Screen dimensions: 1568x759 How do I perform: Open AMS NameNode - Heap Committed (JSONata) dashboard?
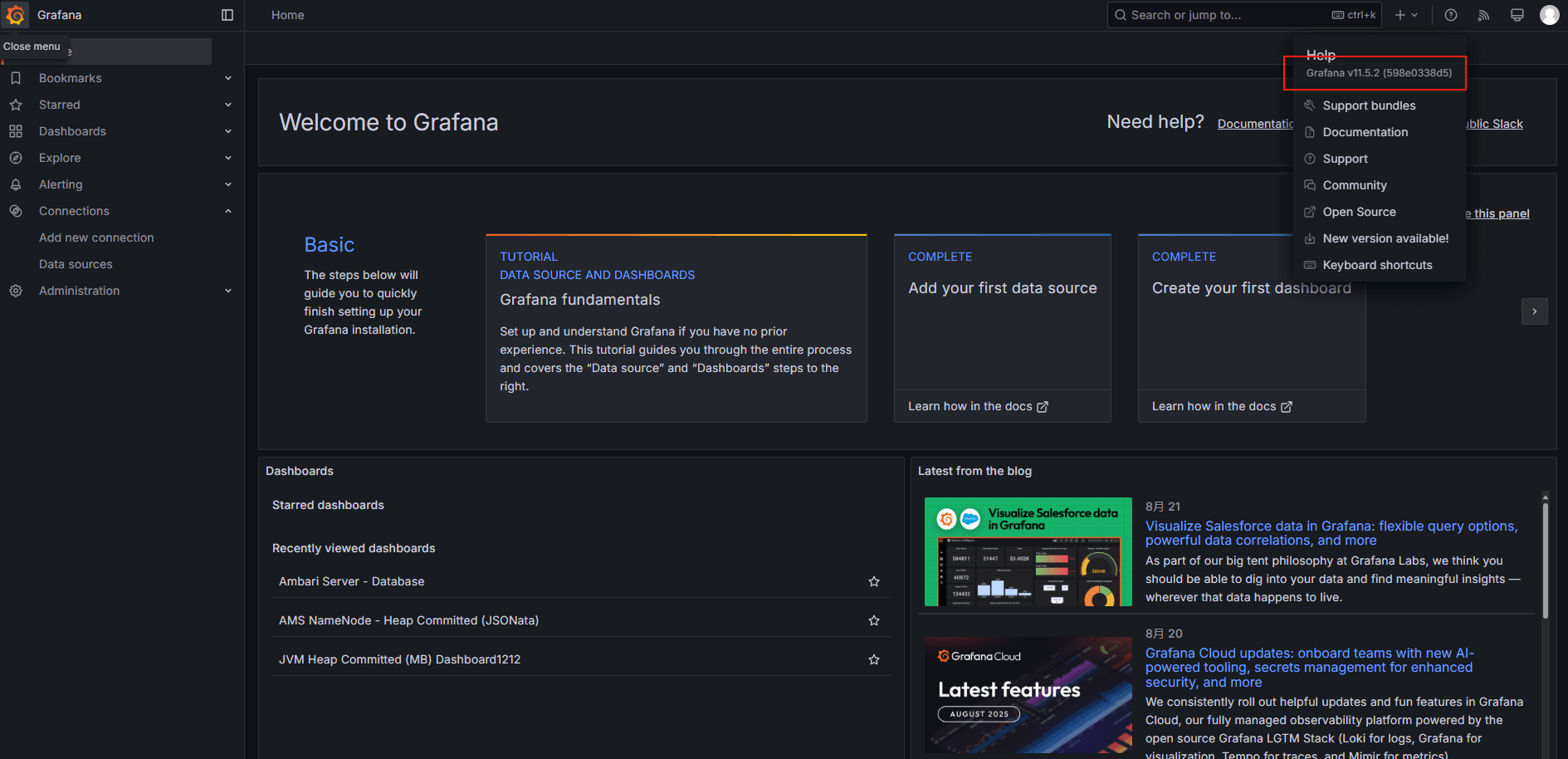(x=408, y=620)
